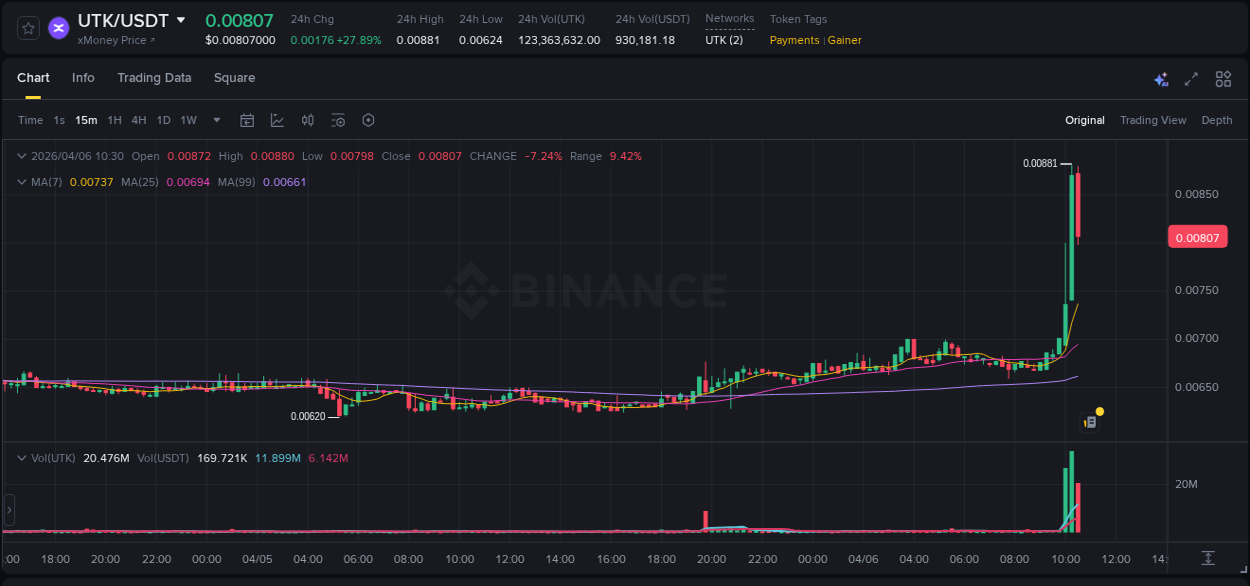The width and height of the screenshot is (1250, 586).
Task: Expand chart to fullscreen
Action: pos(1190,78)
